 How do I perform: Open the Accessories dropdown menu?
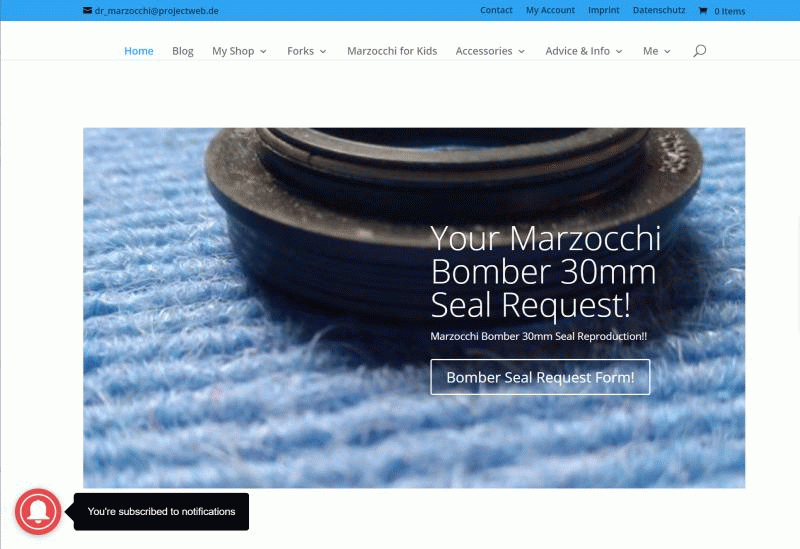(489, 51)
